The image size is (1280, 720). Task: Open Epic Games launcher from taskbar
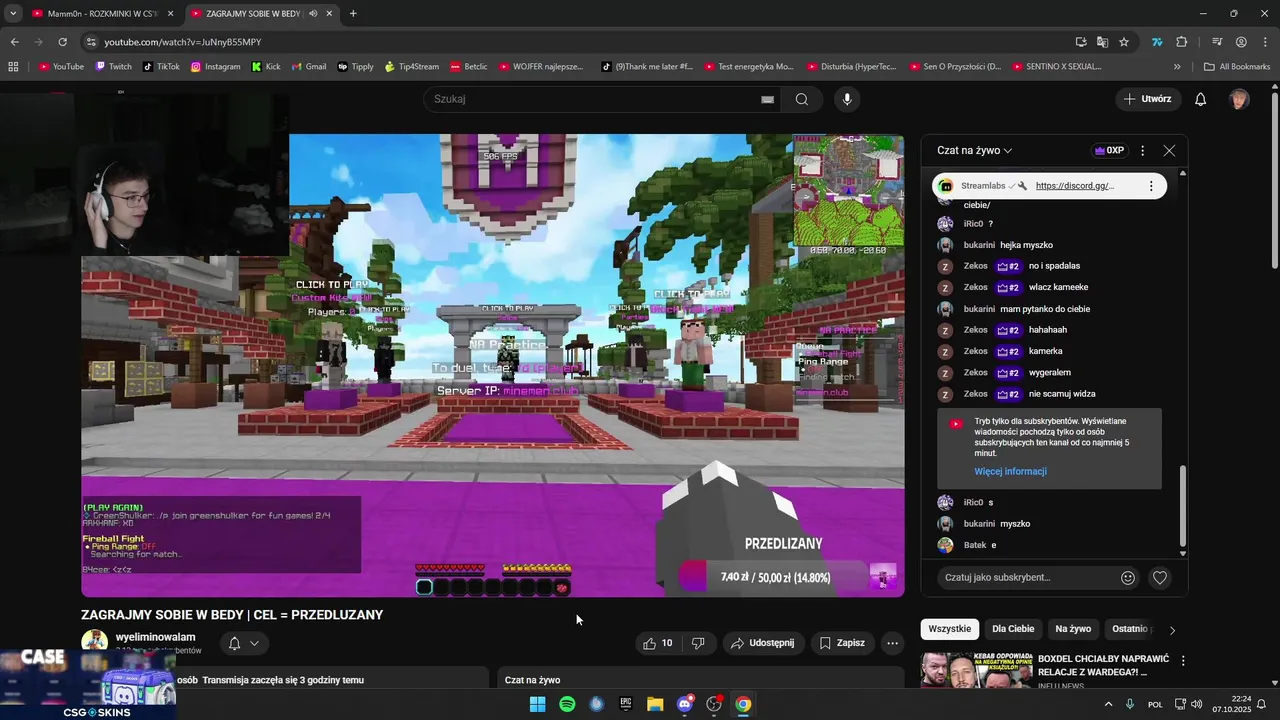tap(626, 704)
